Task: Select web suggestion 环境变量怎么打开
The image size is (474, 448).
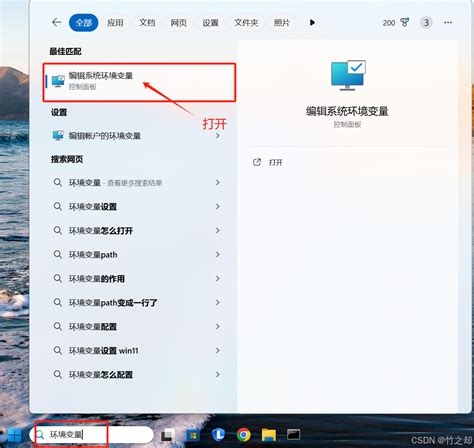Action: pyautogui.click(x=137, y=231)
